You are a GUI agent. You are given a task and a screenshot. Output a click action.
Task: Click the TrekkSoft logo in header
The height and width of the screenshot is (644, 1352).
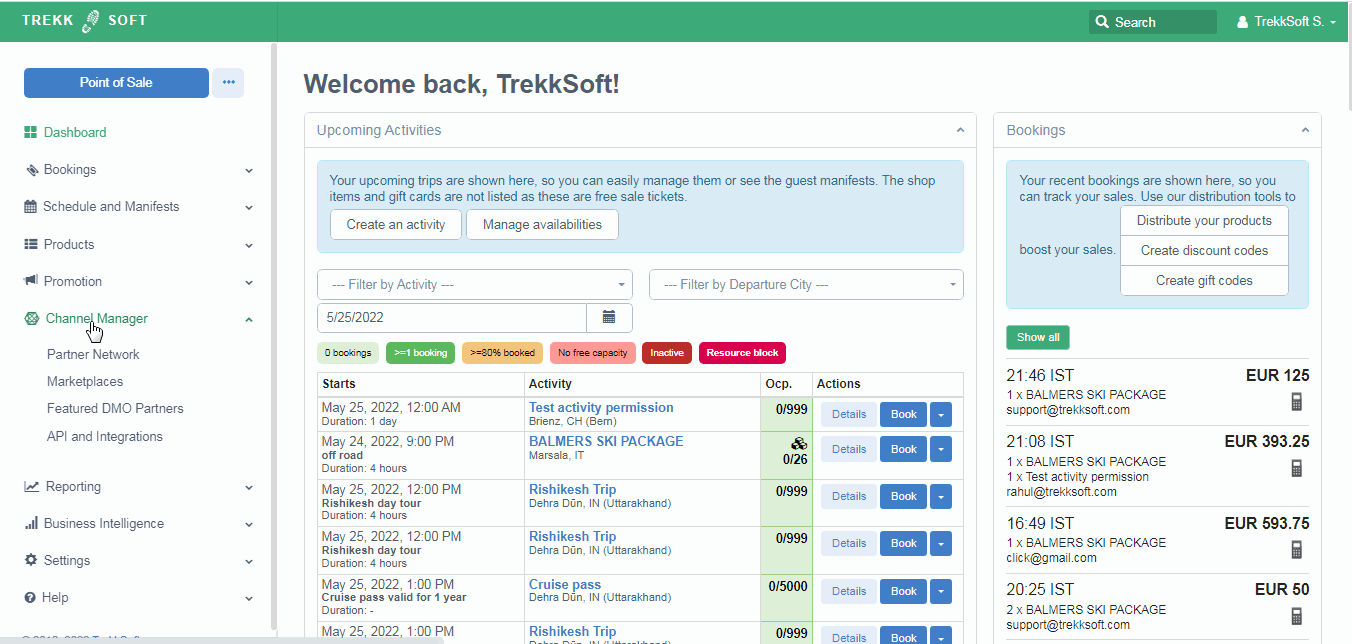(x=84, y=20)
